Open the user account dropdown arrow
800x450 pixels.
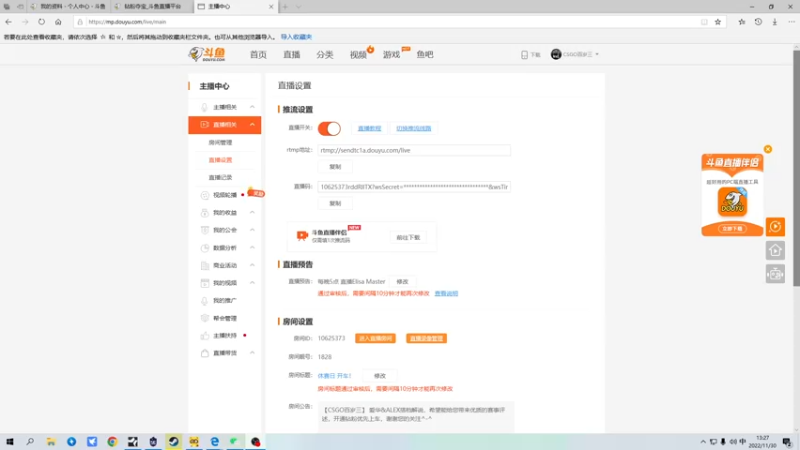point(597,55)
